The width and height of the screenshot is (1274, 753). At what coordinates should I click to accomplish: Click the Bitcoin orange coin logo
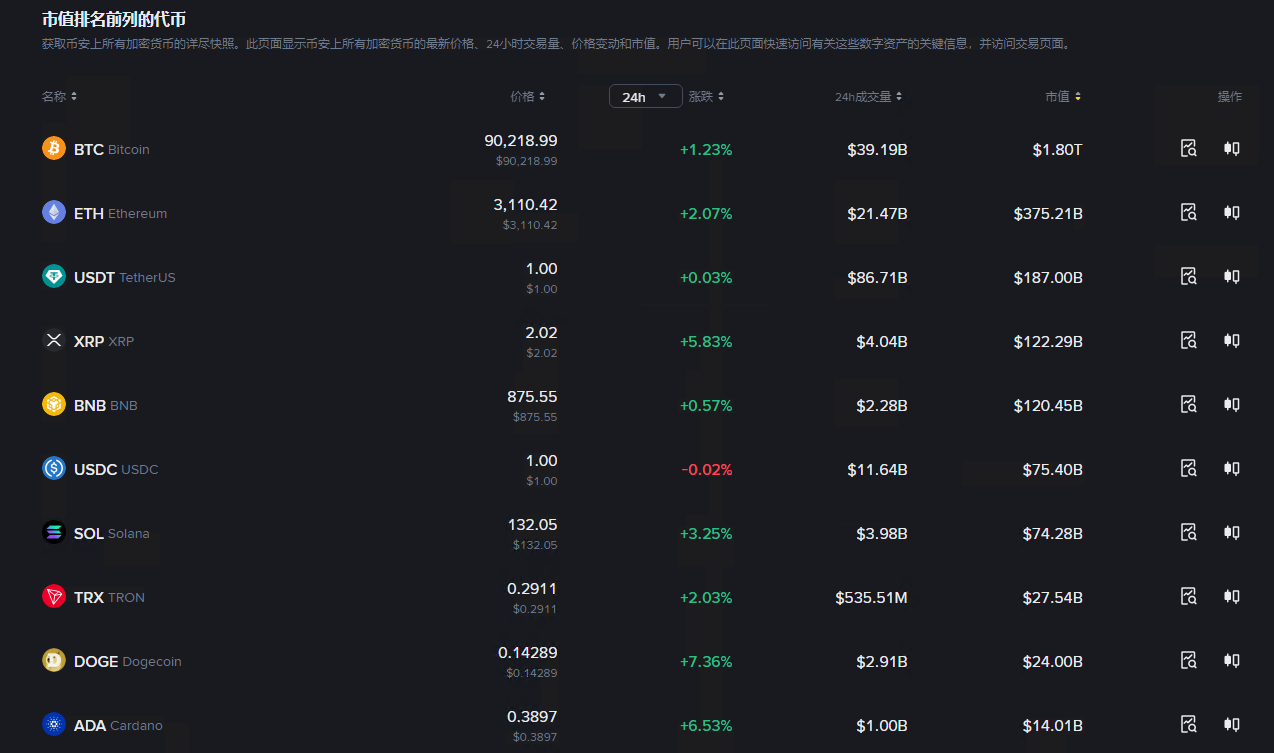click(54, 149)
